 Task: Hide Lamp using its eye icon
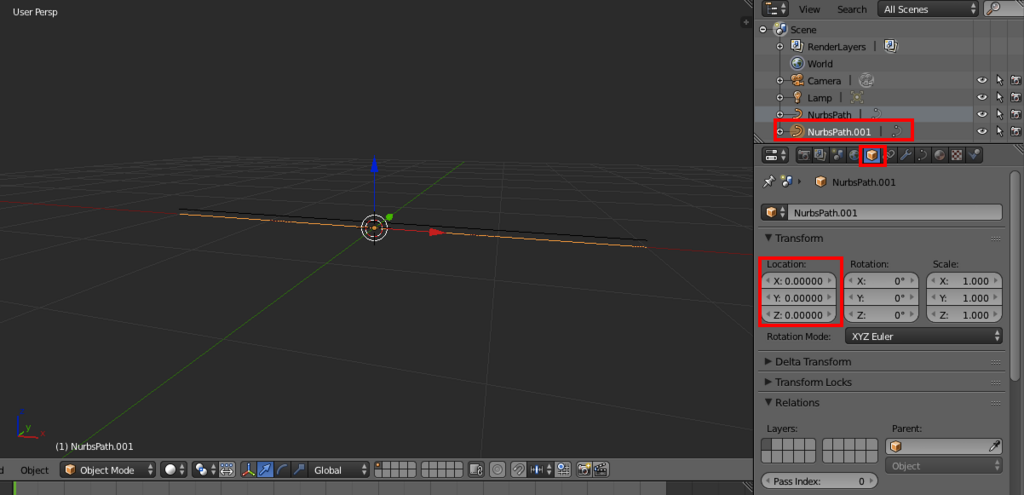pyautogui.click(x=982, y=97)
